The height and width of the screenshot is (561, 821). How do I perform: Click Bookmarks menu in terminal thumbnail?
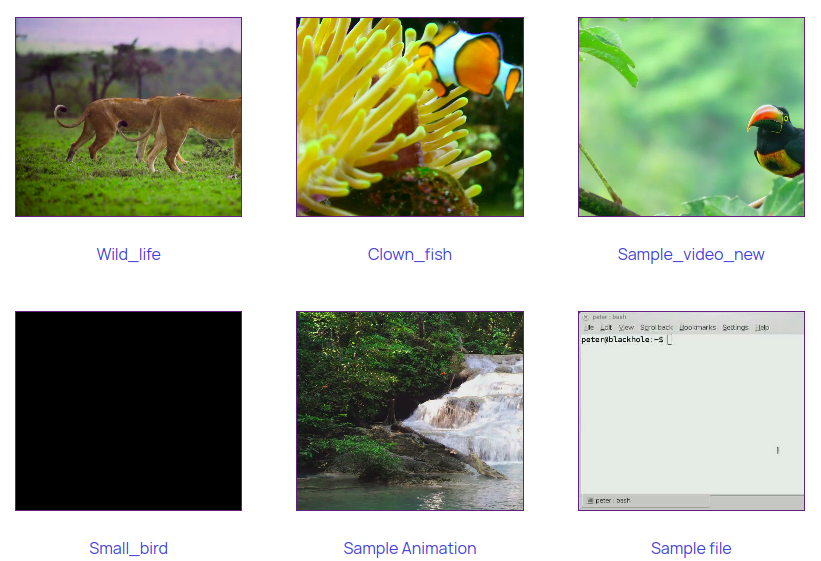697,328
